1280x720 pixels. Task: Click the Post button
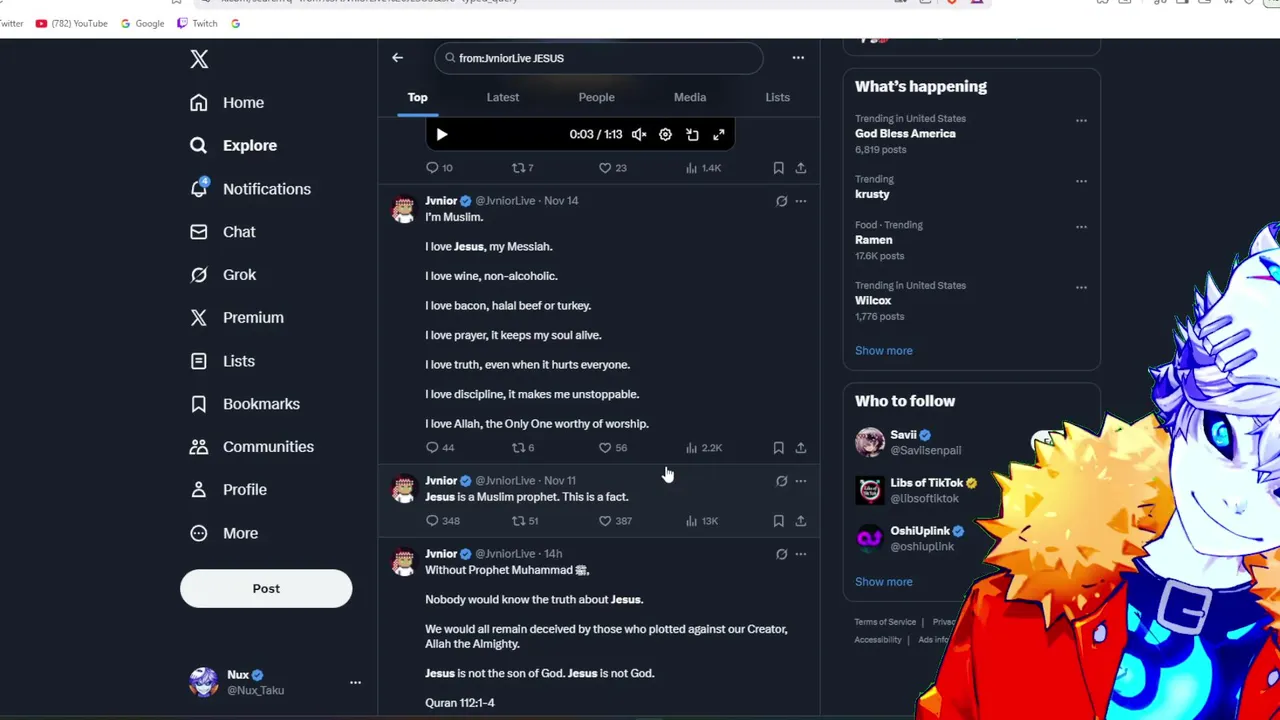[x=266, y=588]
